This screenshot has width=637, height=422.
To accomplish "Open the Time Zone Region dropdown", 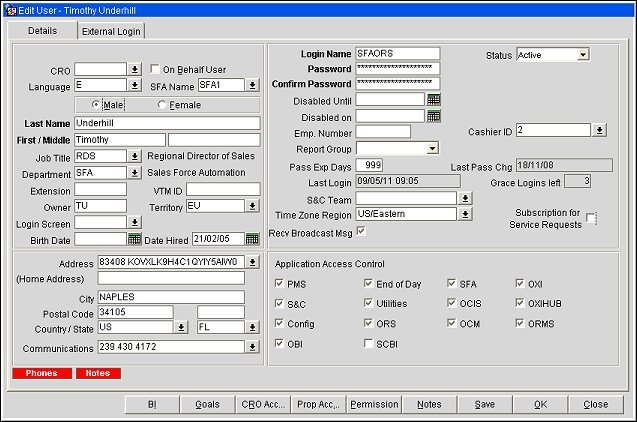I will tap(465, 214).
